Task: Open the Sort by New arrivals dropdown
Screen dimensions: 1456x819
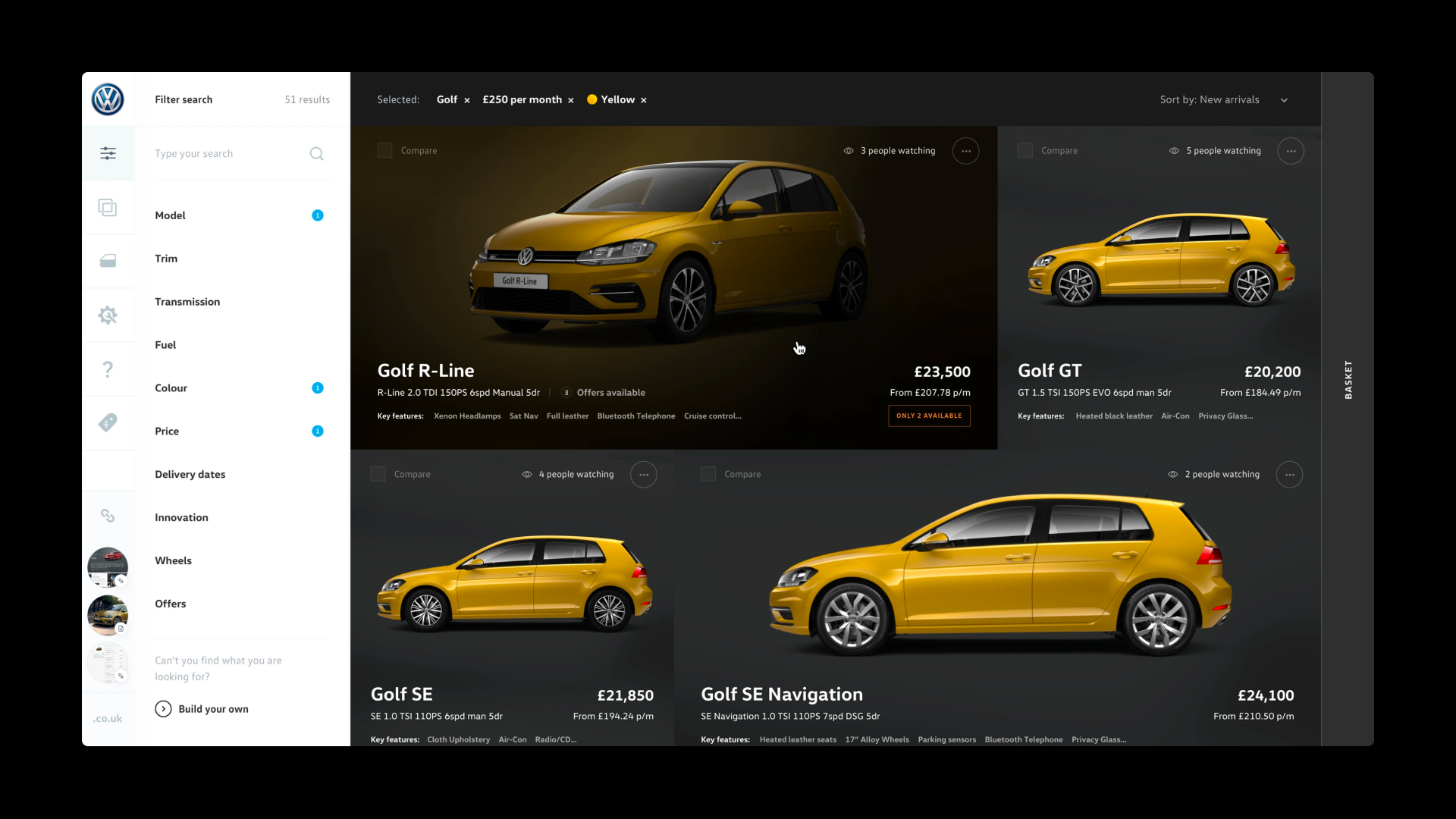Action: [x=1223, y=100]
